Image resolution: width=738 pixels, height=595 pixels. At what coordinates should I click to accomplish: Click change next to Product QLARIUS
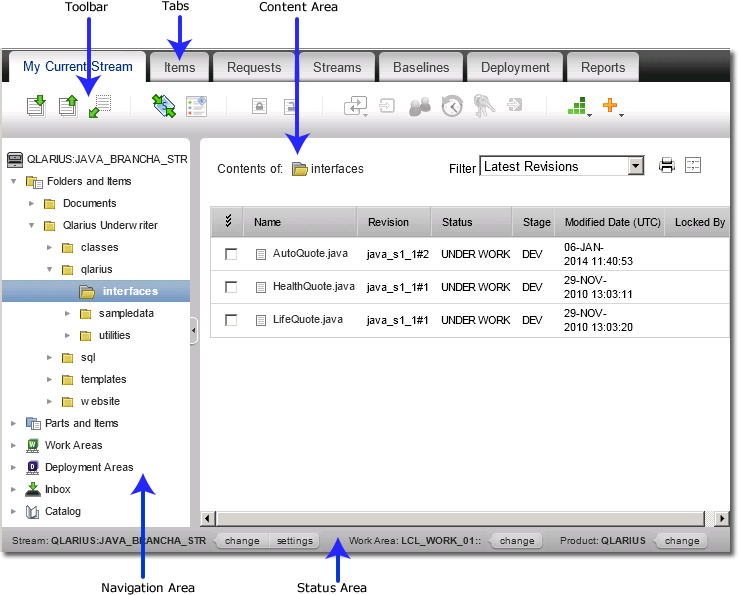pyautogui.click(x=682, y=541)
